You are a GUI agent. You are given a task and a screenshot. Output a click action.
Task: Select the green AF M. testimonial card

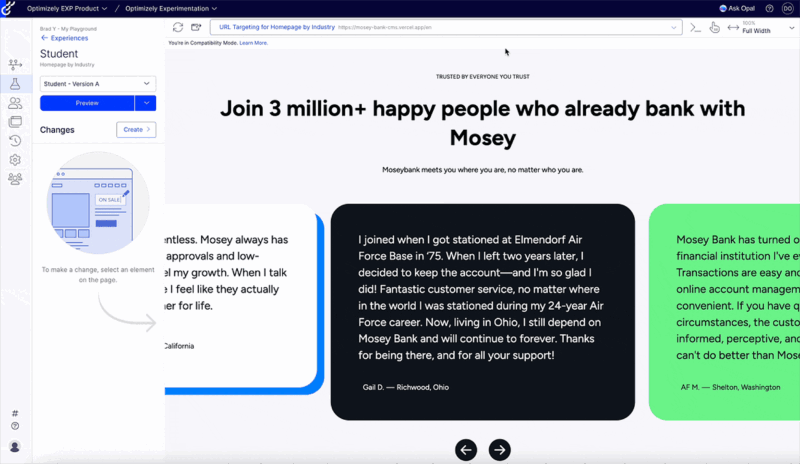point(724,312)
